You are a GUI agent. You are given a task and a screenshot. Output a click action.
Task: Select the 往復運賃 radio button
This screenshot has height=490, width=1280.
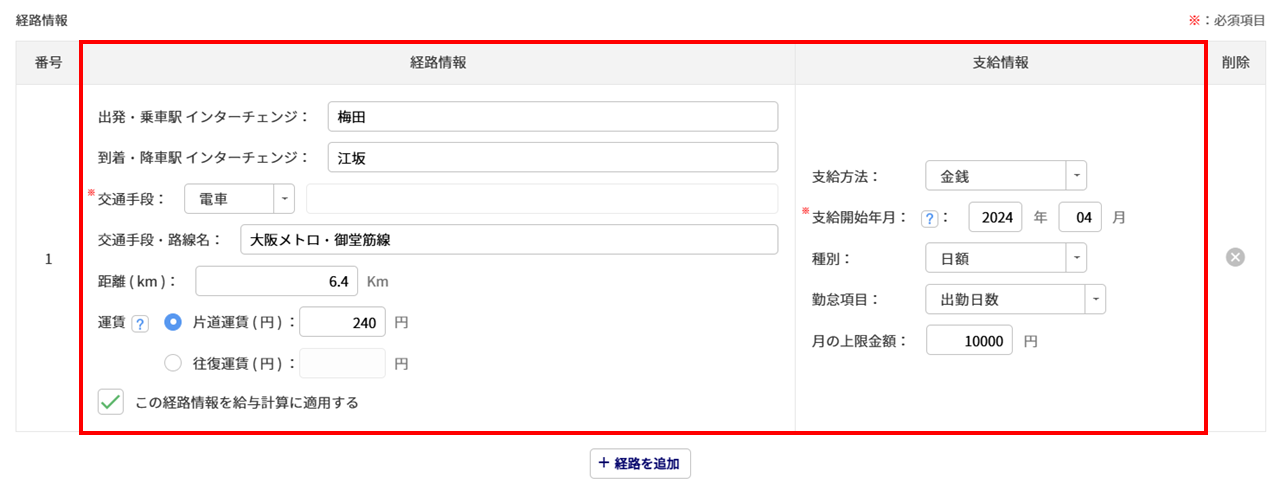coord(173,363)
